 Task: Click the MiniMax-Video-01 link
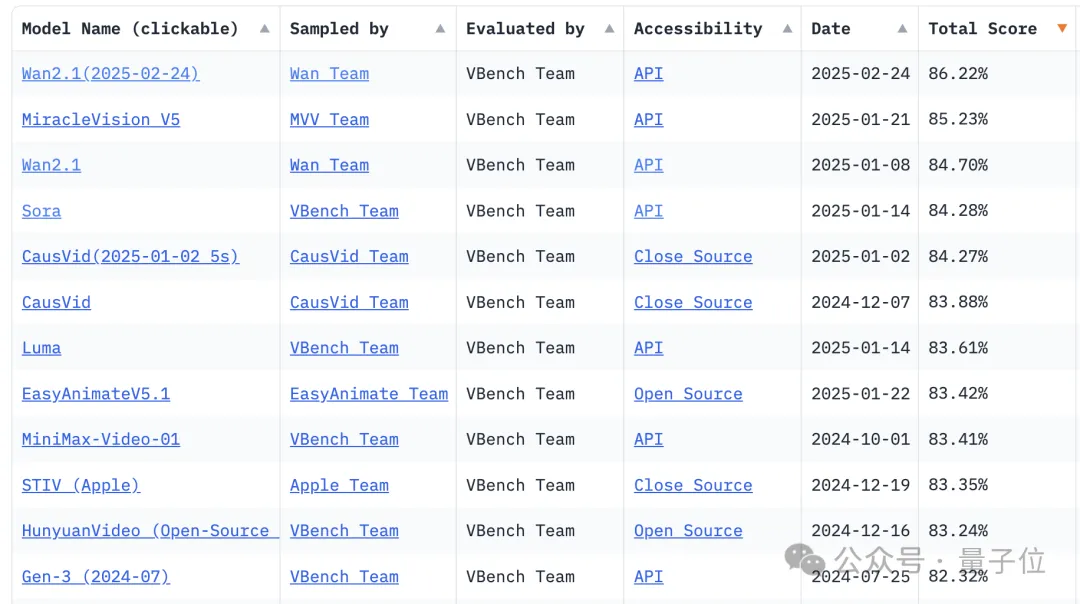[x=101, y=439]
